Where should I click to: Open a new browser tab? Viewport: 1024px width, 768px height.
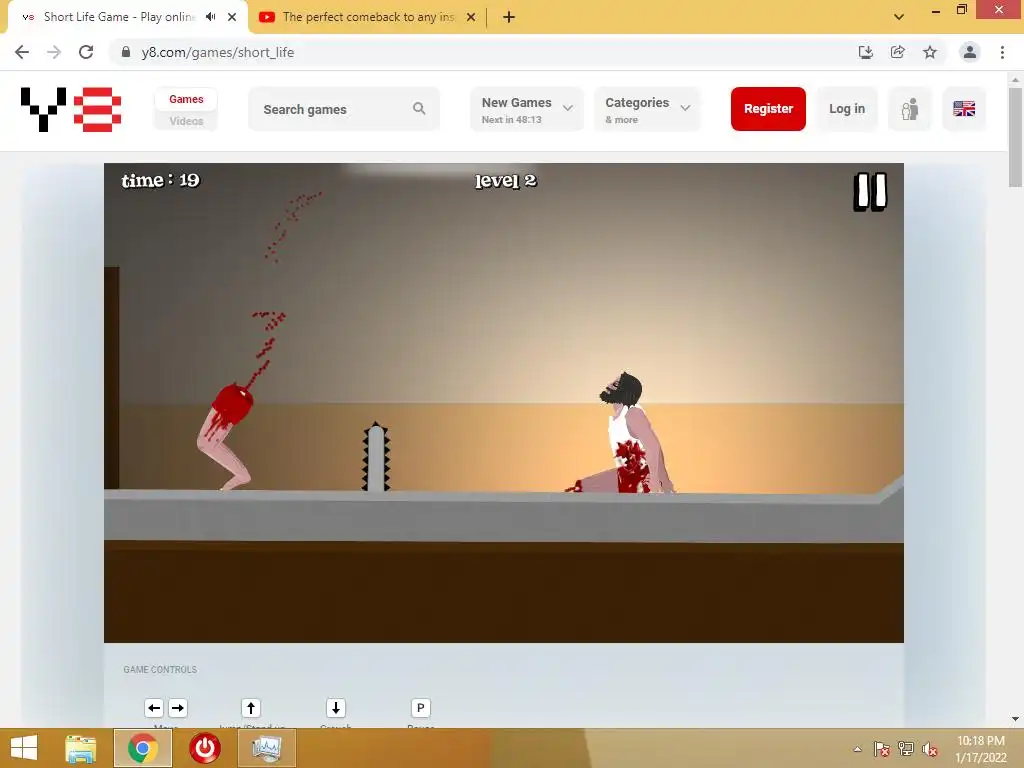pos(509,17)
